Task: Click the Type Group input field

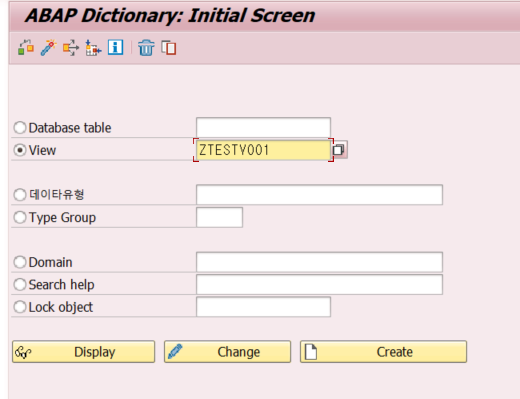Action: 219,217
